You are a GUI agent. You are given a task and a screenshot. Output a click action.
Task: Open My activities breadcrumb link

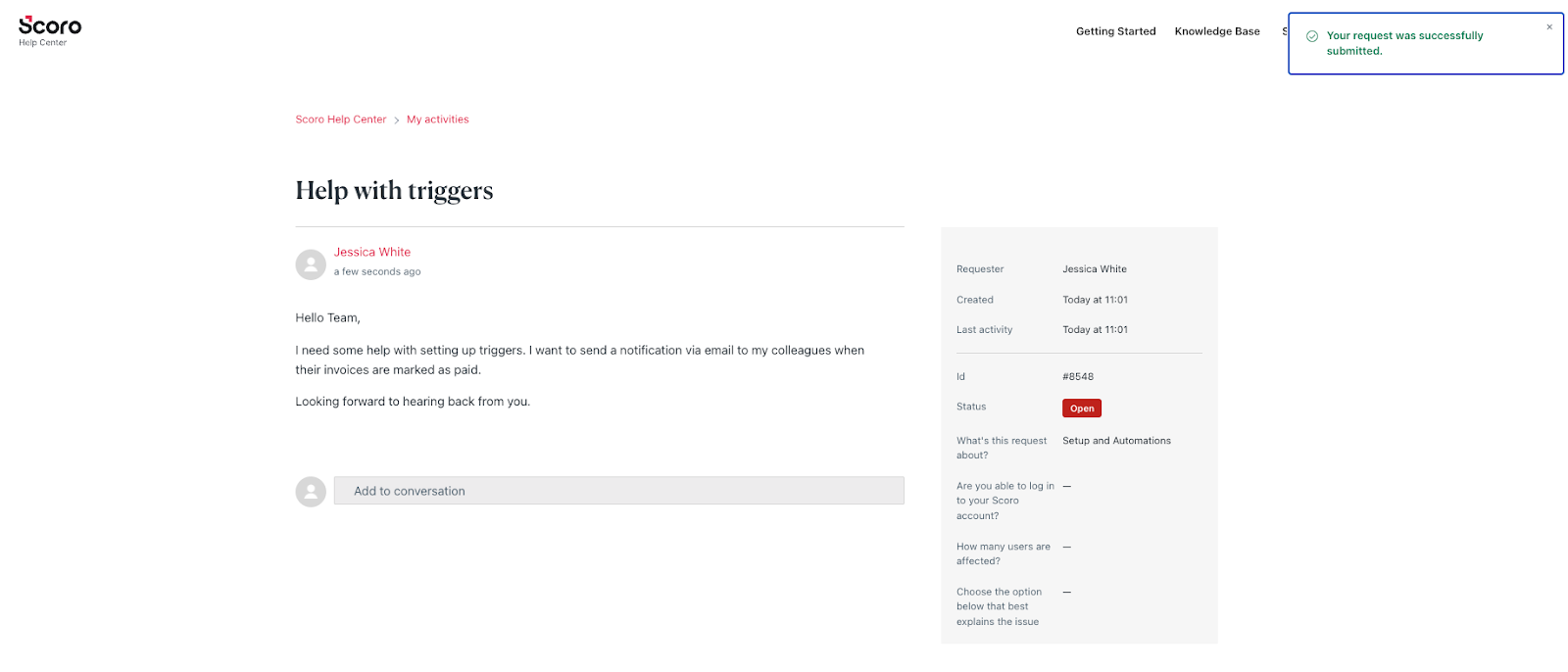tap(438, 120)
